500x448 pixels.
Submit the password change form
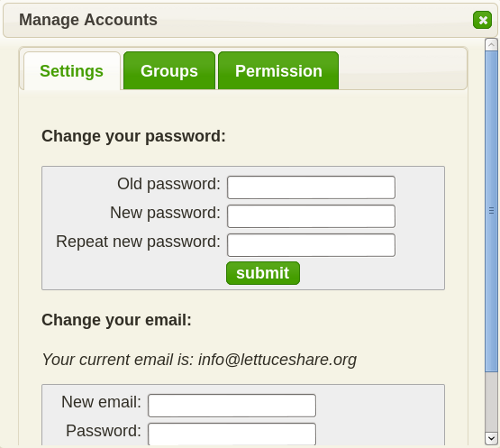click(263, 273)
